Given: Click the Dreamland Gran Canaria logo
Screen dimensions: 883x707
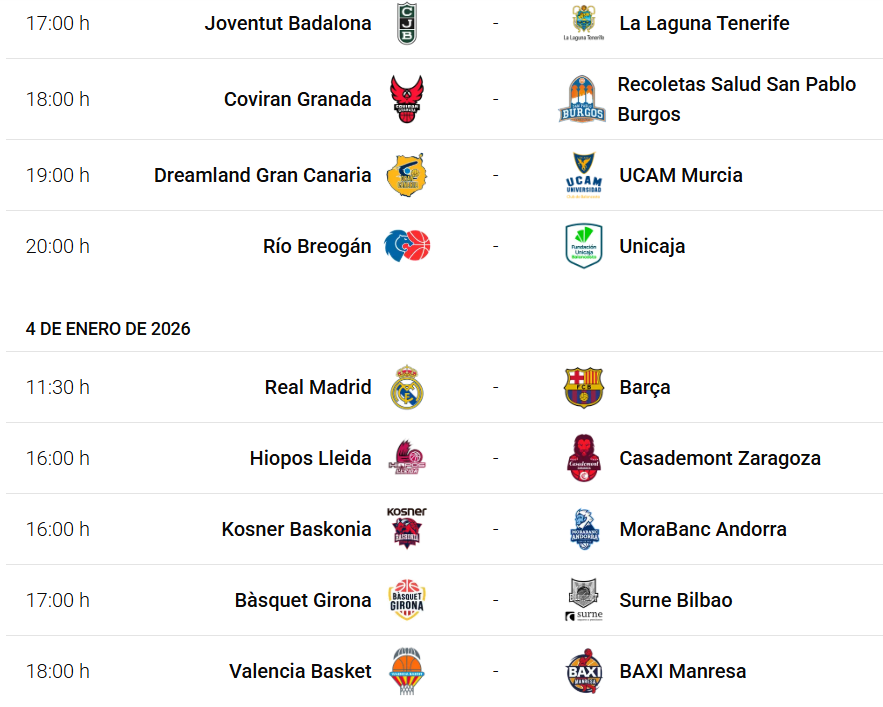Looking at the screenshot, I should point(407,175).
